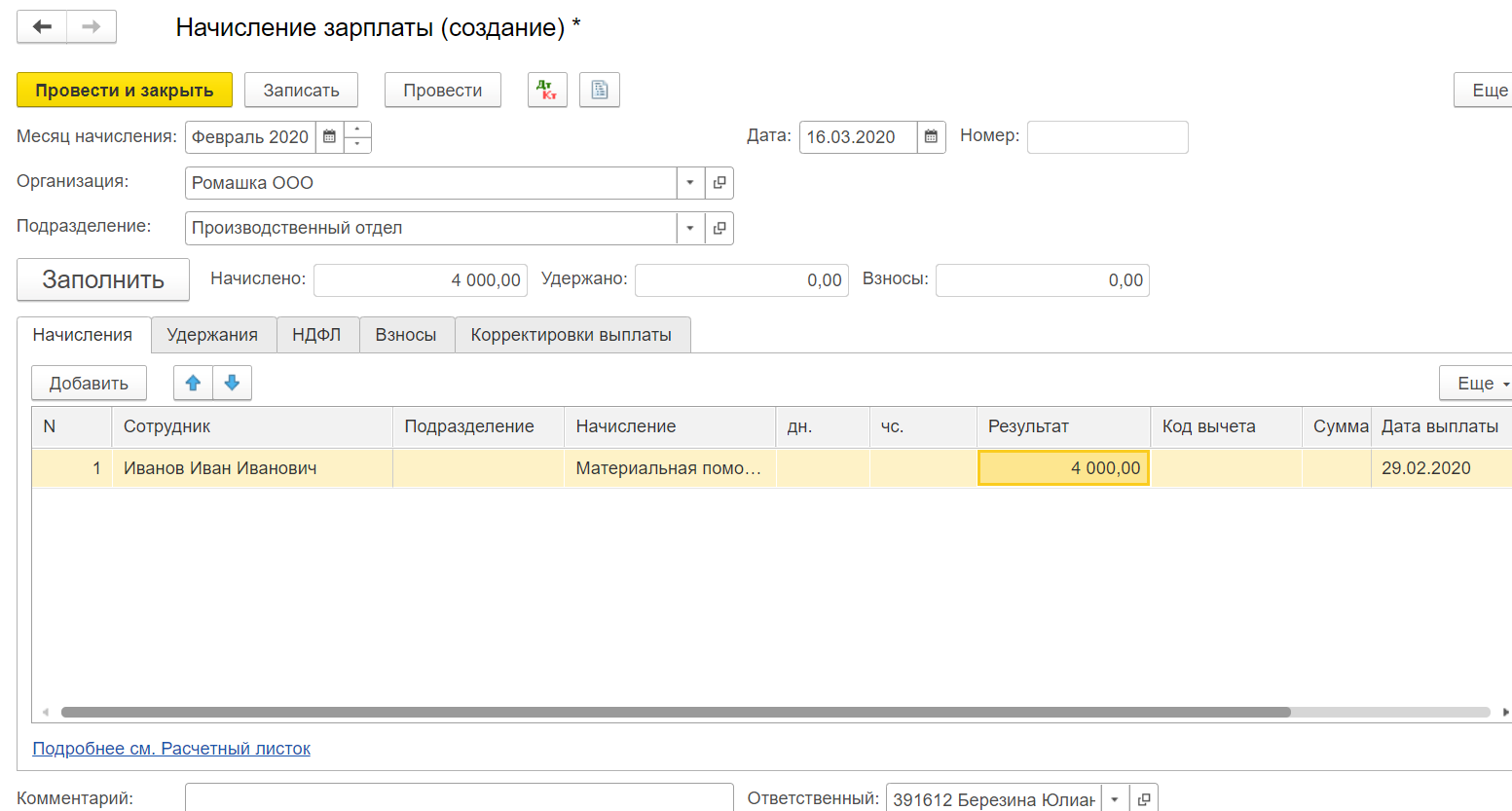Click into the Номер input field
1512x811 pixels.
point(1107,137)
